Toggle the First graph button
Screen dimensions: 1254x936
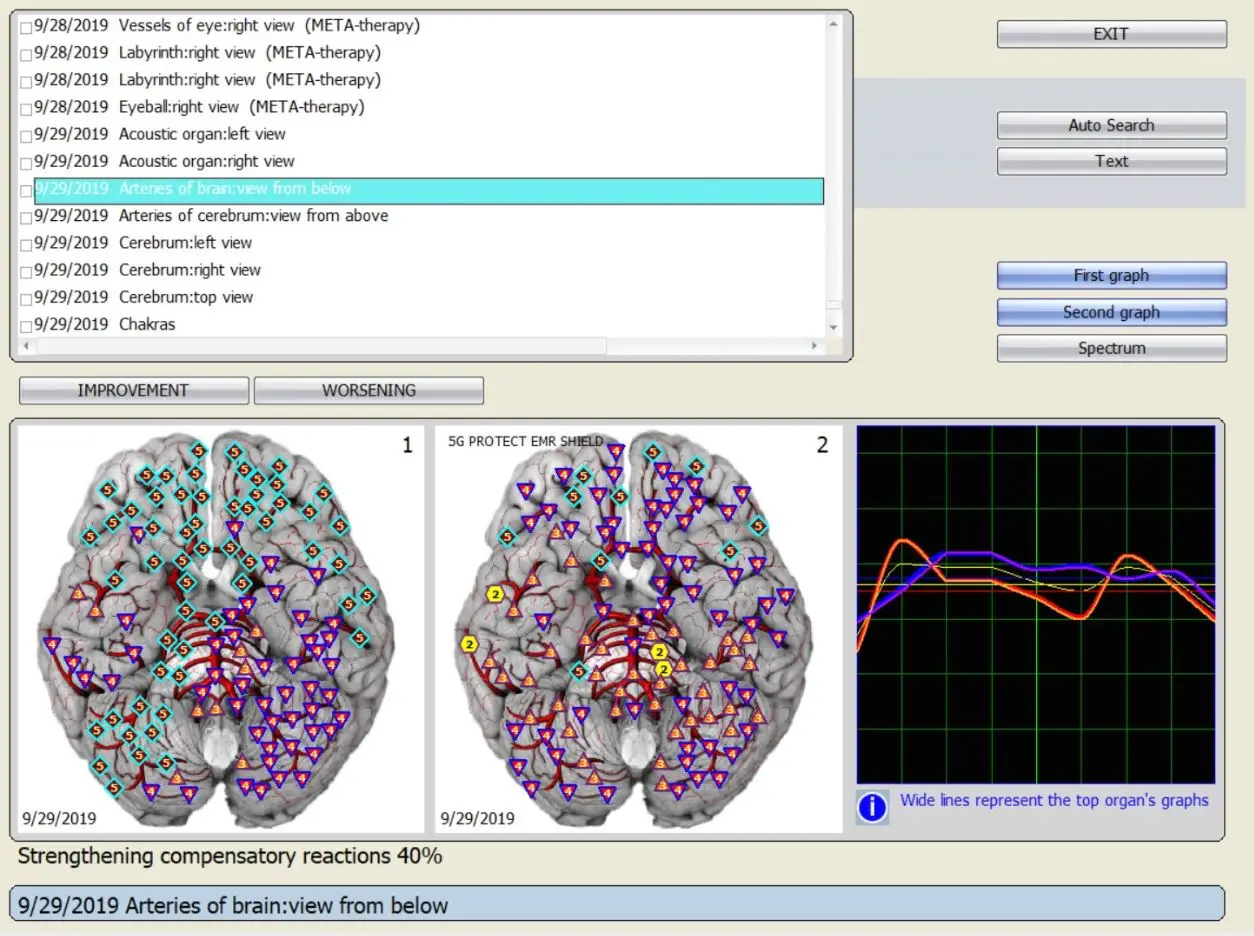coord(1111,275)
